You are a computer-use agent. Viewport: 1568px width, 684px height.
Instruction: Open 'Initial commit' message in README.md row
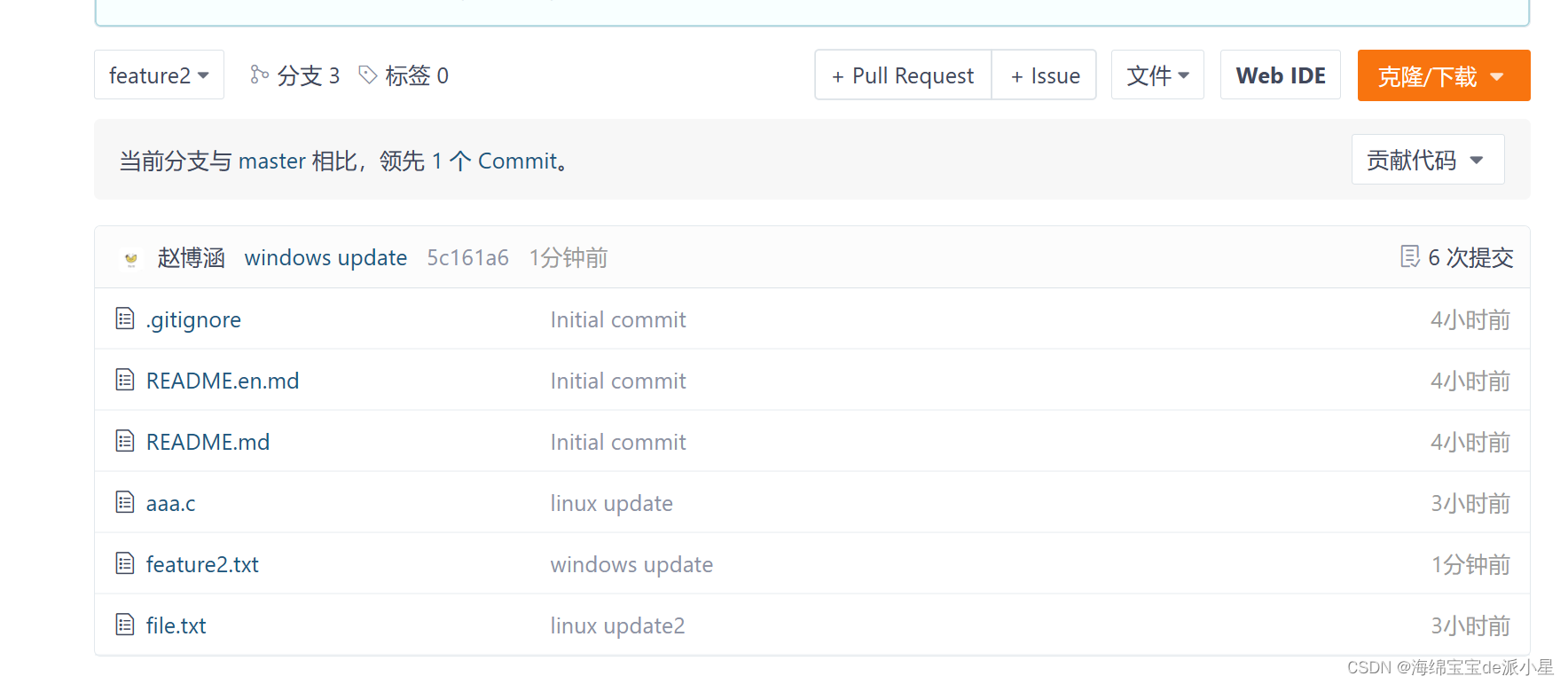pos(618,443)
